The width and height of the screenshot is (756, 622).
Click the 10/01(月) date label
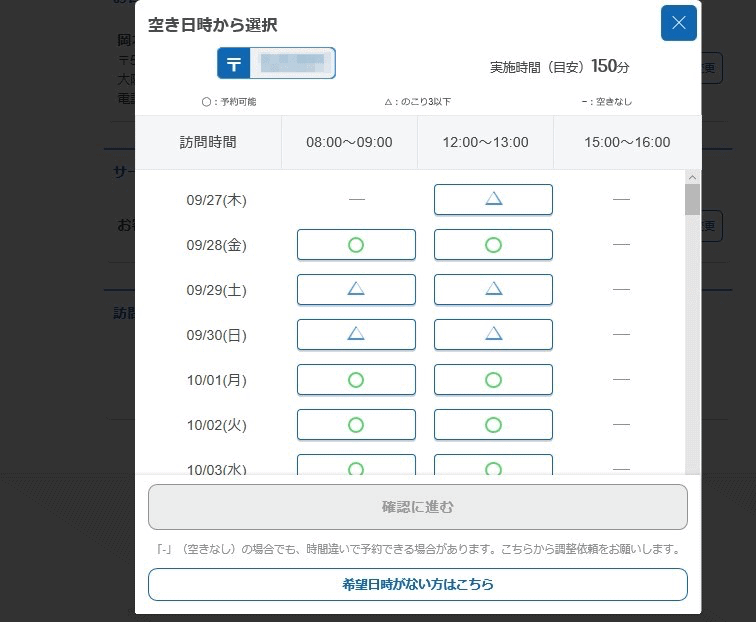tap(216, 380)
